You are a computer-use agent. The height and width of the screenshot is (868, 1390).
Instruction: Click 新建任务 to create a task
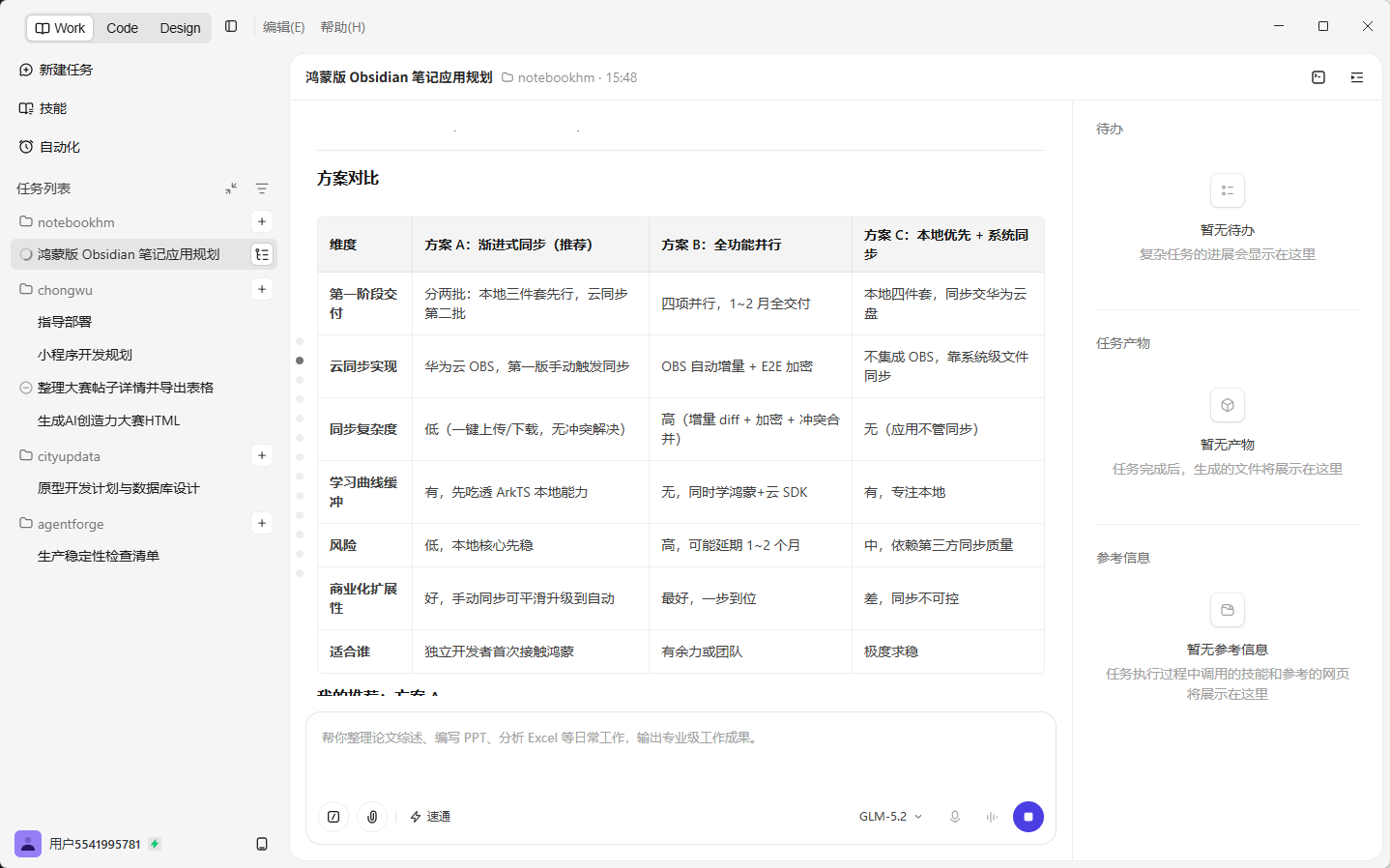(56, 70)
